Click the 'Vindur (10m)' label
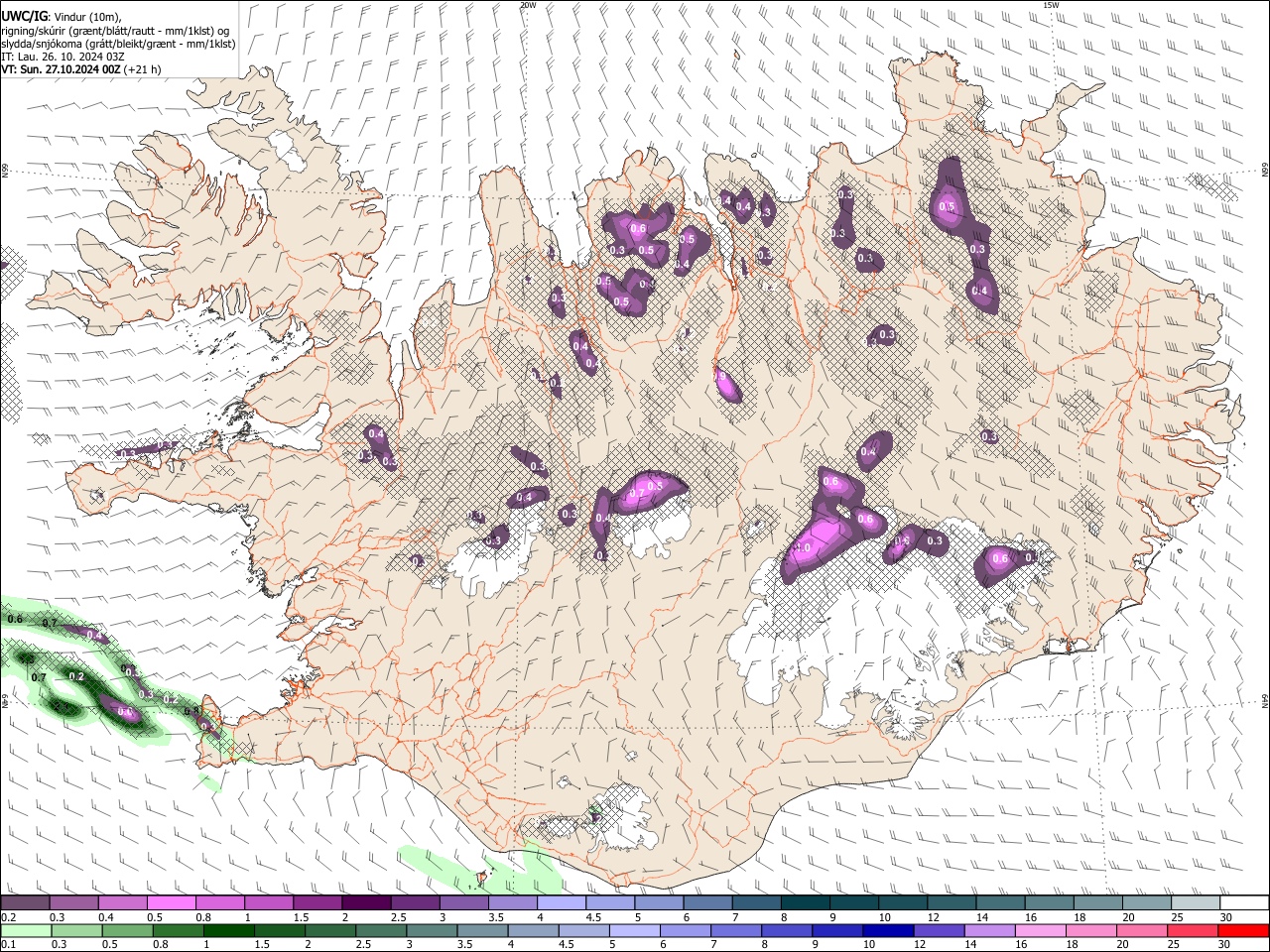The width and height of the screenshot is (1270, 952). pos(87,16)
